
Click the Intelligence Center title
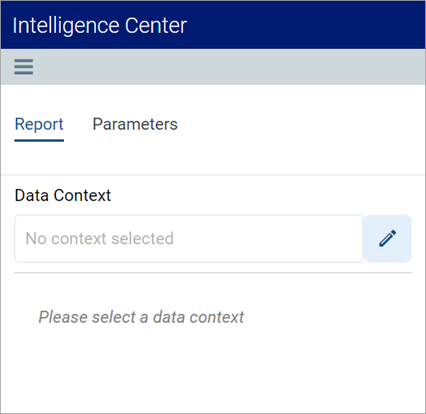(100, 26)
